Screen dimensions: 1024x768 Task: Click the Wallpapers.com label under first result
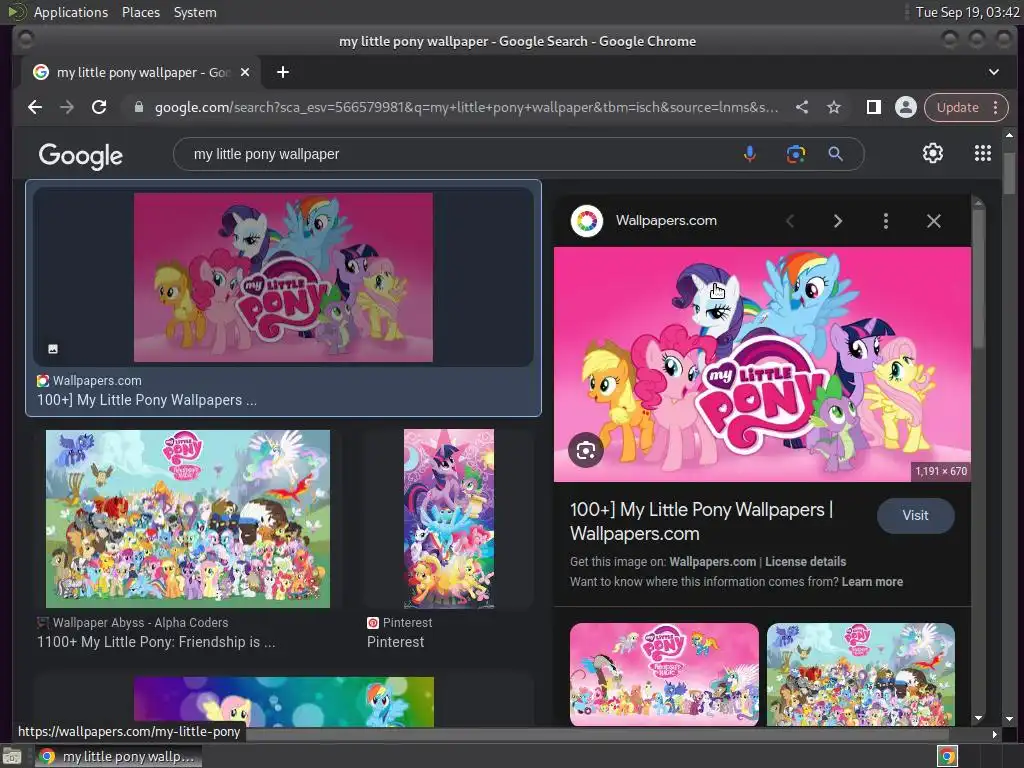coord(97,381)
